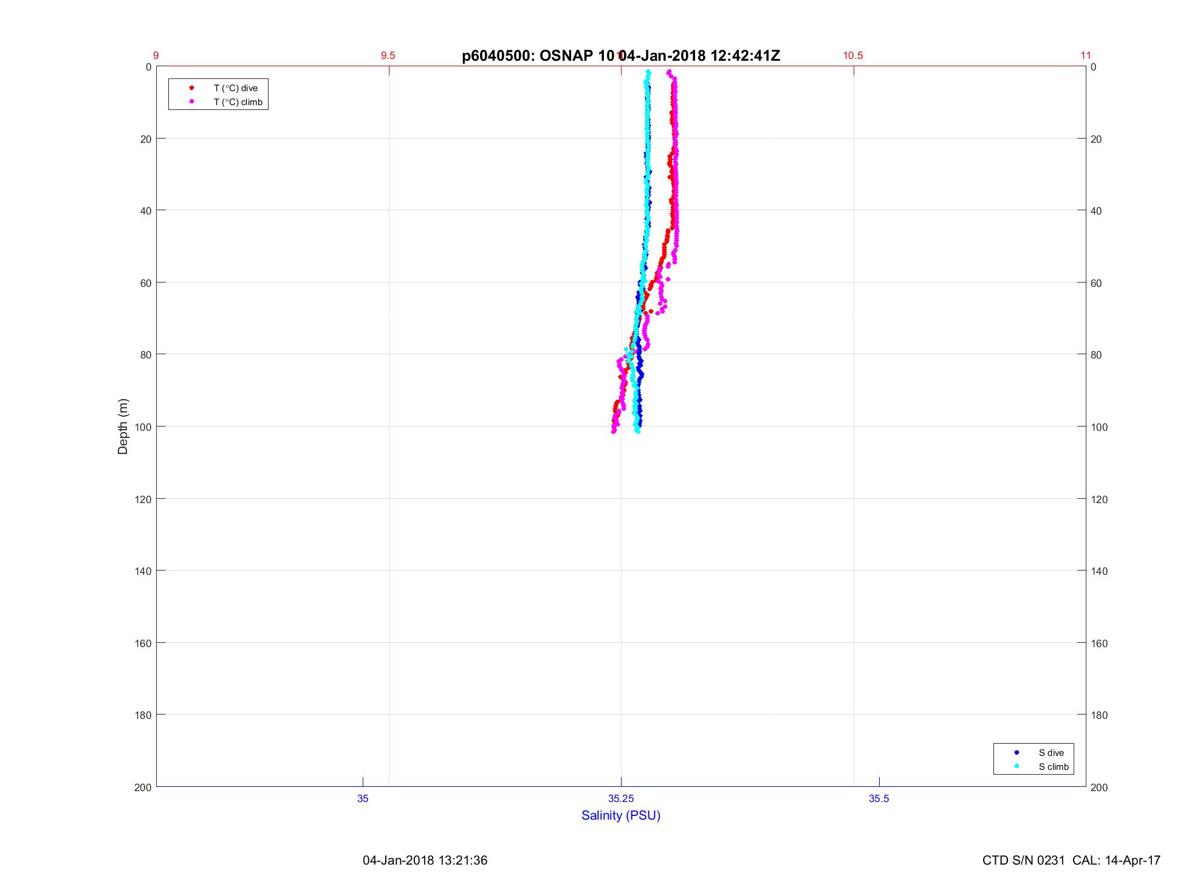Click the 140 tick on right depth axis

(1100, 571)
